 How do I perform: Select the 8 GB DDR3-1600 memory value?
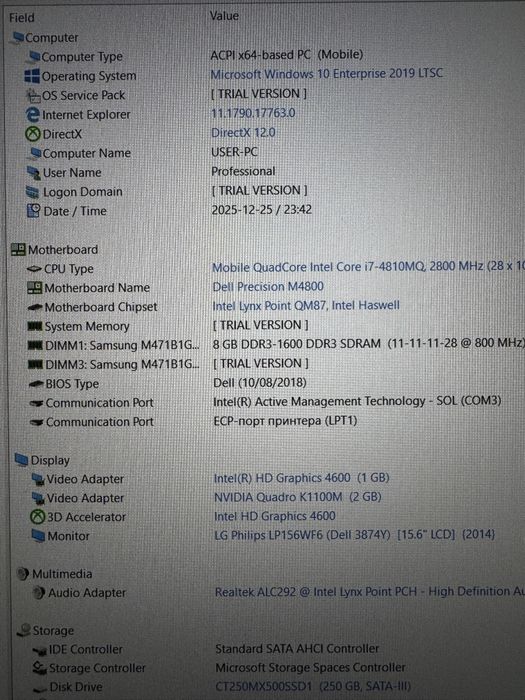coord(368,343)
